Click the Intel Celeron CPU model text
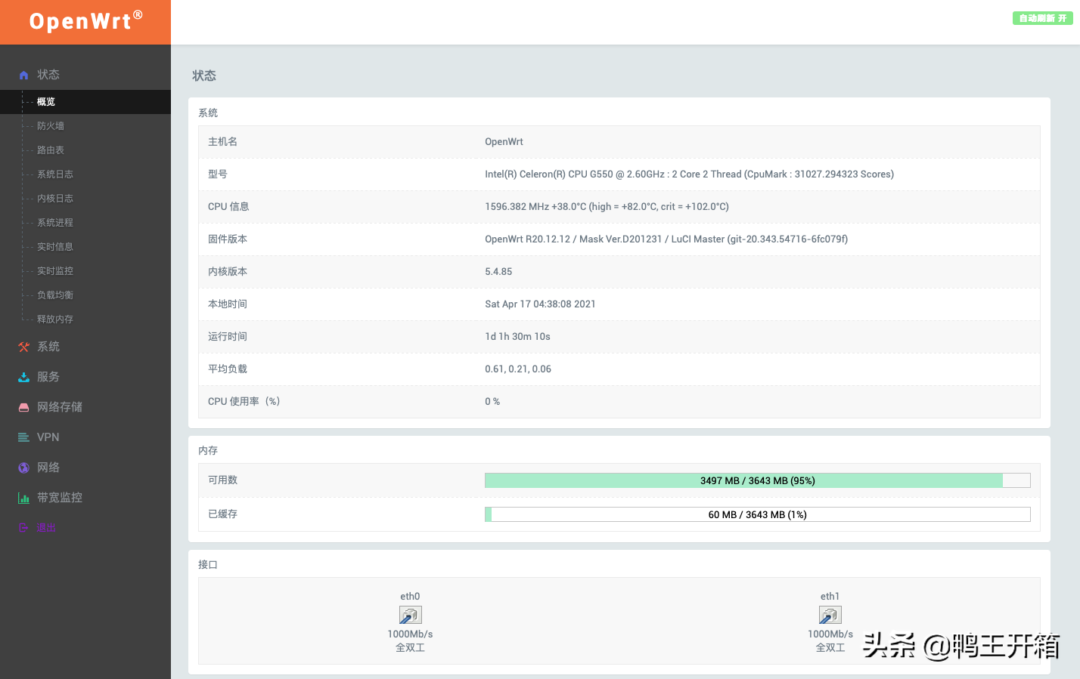1080x679 pixels. coord(689,174)
